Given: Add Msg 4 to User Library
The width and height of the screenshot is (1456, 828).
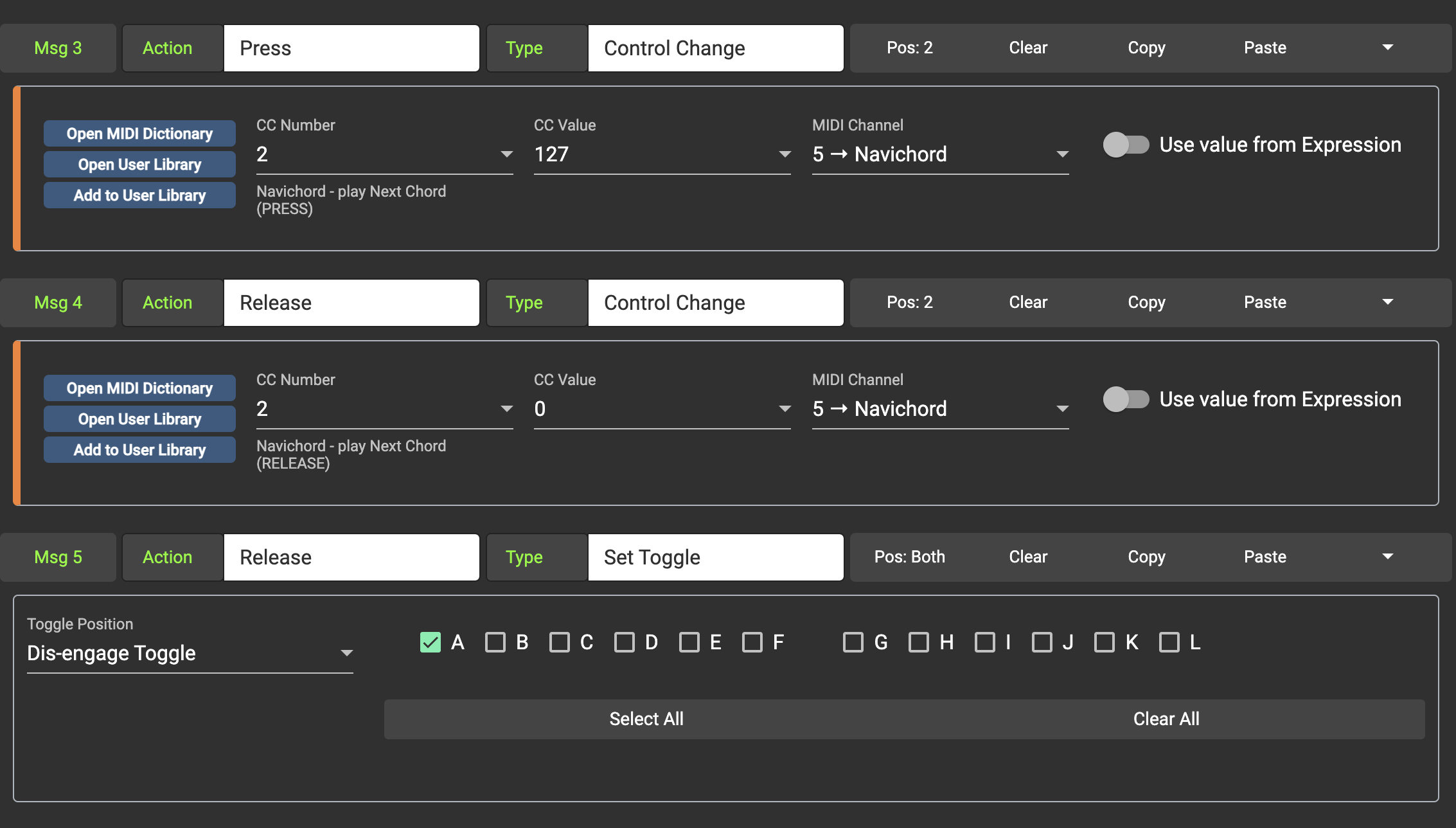Looking at the screenshot, I should click(139, 450).
